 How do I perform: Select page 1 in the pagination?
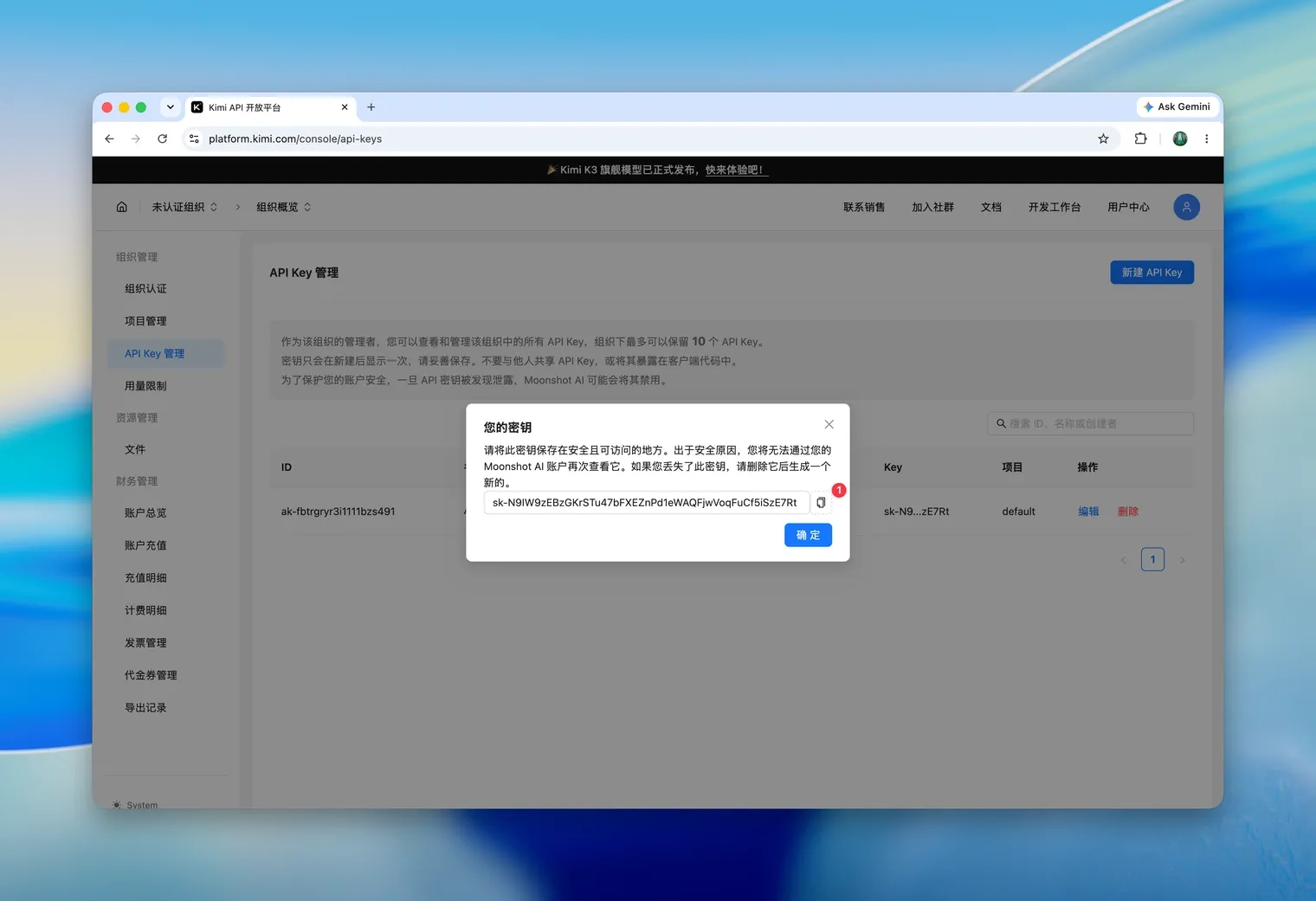click(1152, 559)
